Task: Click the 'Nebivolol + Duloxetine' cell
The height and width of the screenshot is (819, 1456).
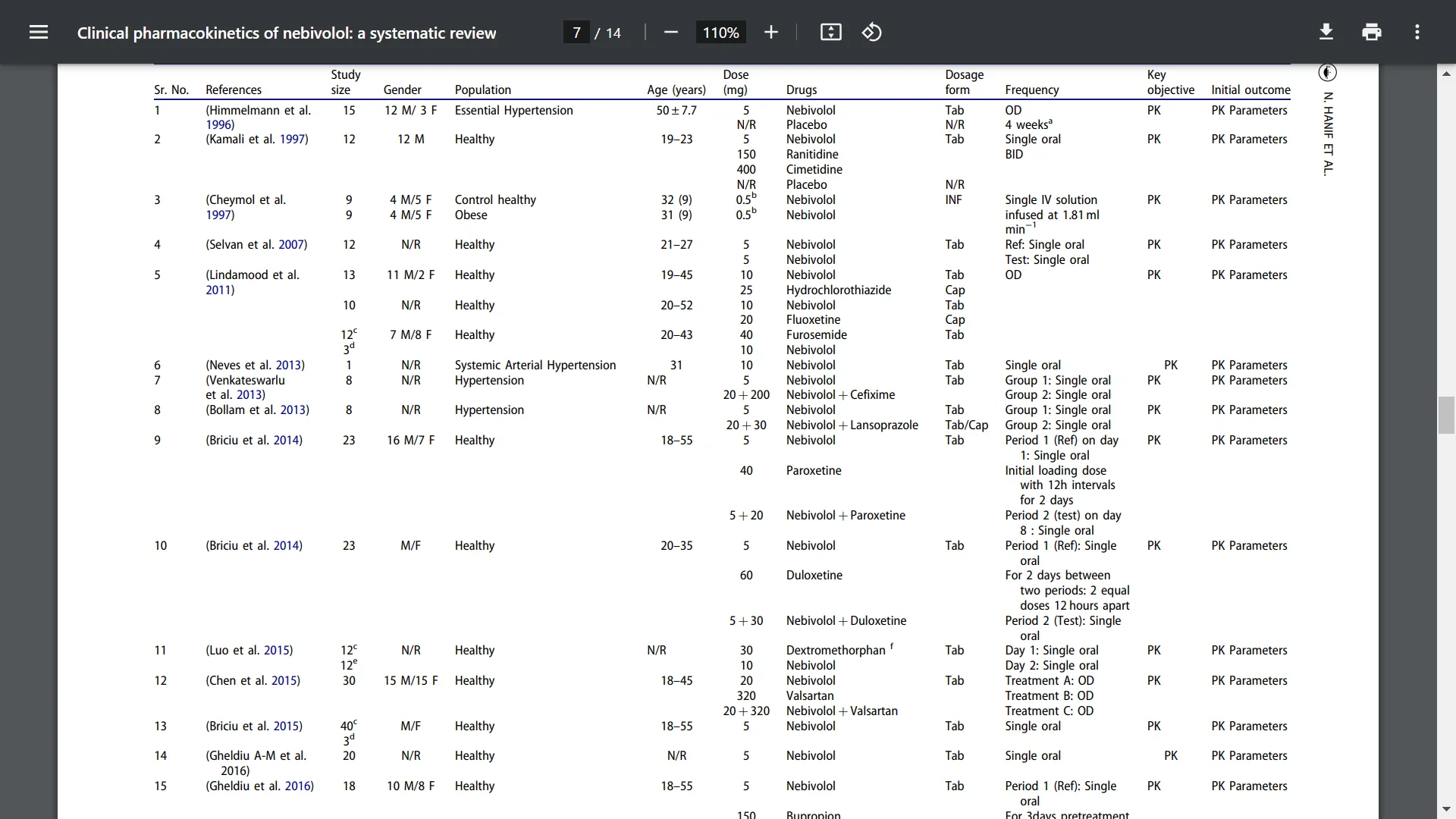Action: pos(846,621)
